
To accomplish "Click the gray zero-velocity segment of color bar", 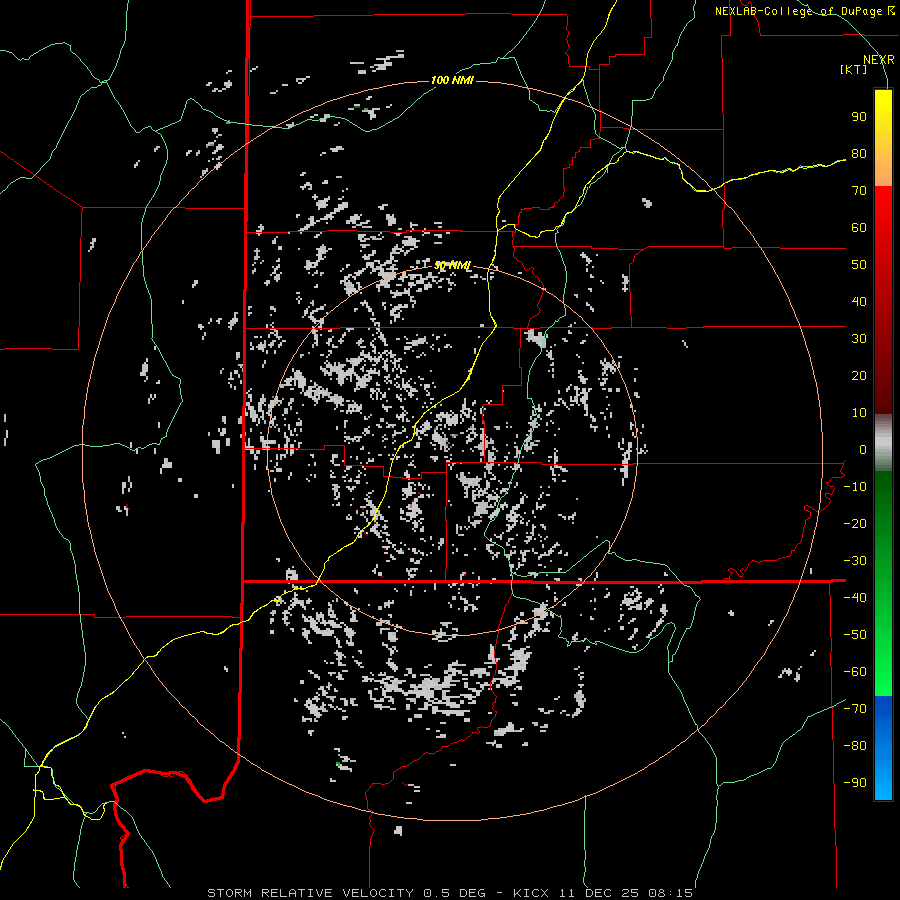I will [x=883, y=443].
